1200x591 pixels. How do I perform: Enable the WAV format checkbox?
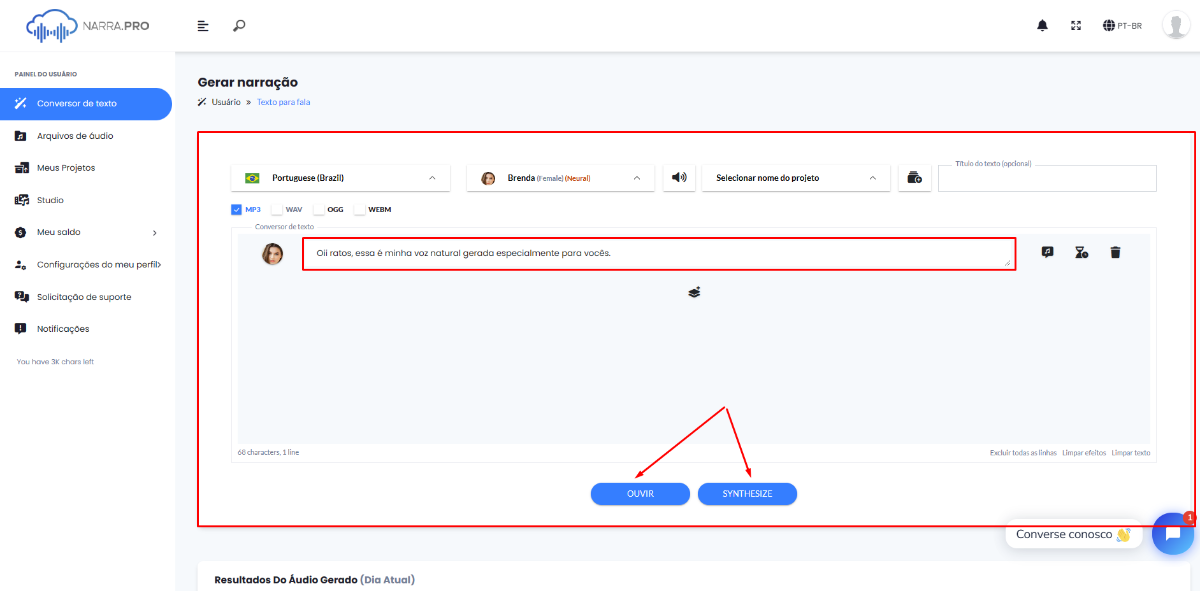(277, 210)
